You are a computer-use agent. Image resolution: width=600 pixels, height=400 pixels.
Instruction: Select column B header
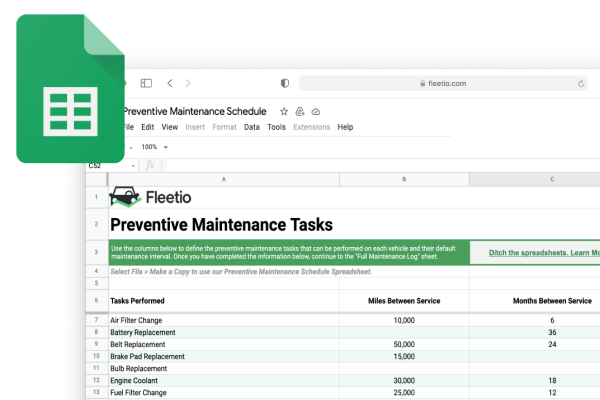[x=404, y=179]
